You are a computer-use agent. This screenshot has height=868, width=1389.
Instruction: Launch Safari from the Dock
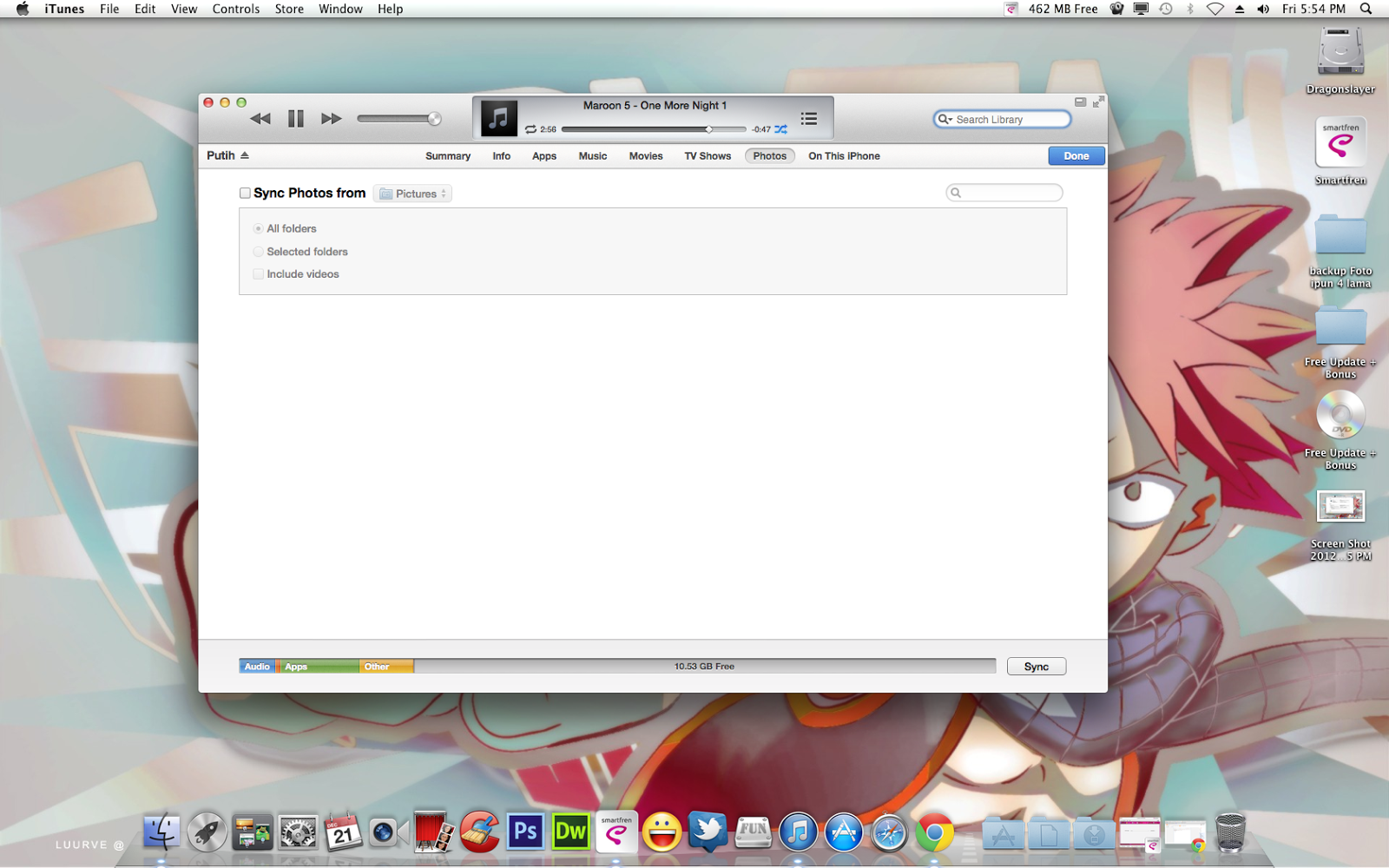[889, 832]
